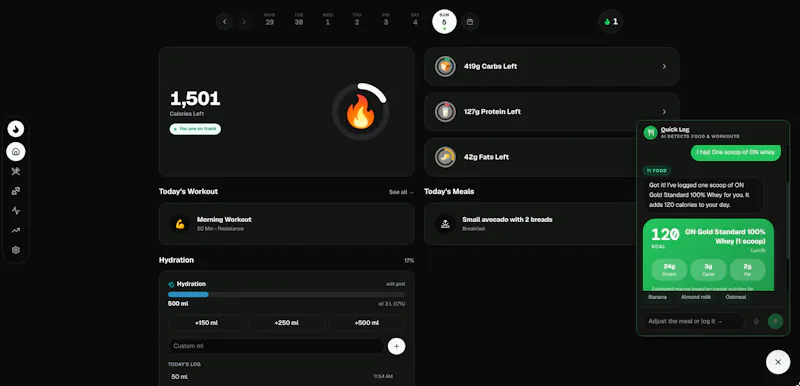Click the FOOD tag in Quick Log
This screenshot has height=386, width=800.
point(657,171)
